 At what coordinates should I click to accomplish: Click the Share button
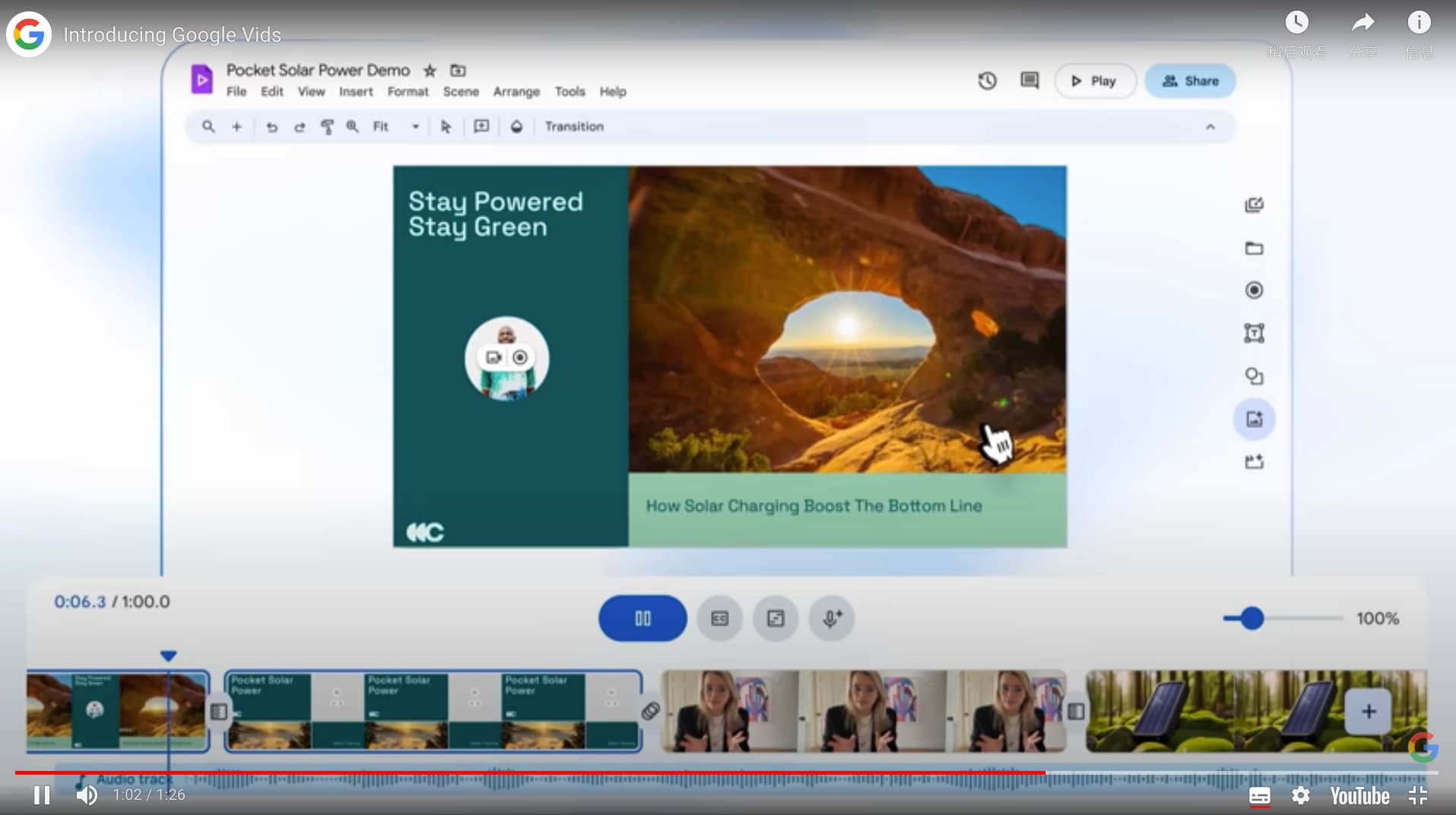1190,81
